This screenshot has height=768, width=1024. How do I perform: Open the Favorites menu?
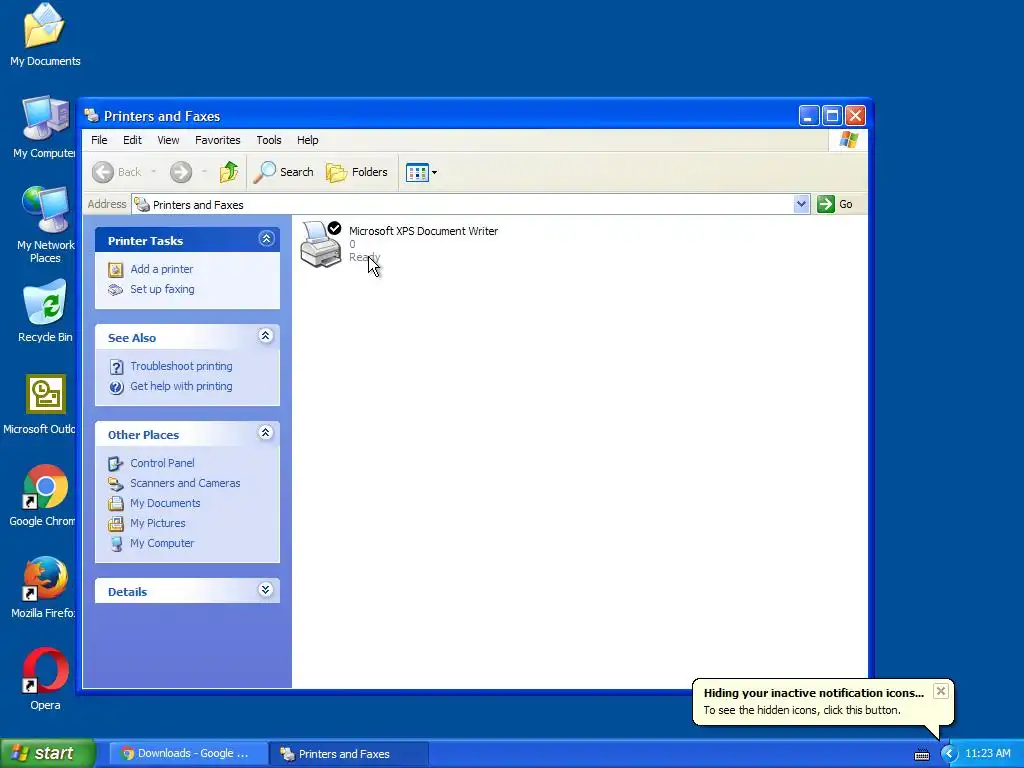point(217,140)
